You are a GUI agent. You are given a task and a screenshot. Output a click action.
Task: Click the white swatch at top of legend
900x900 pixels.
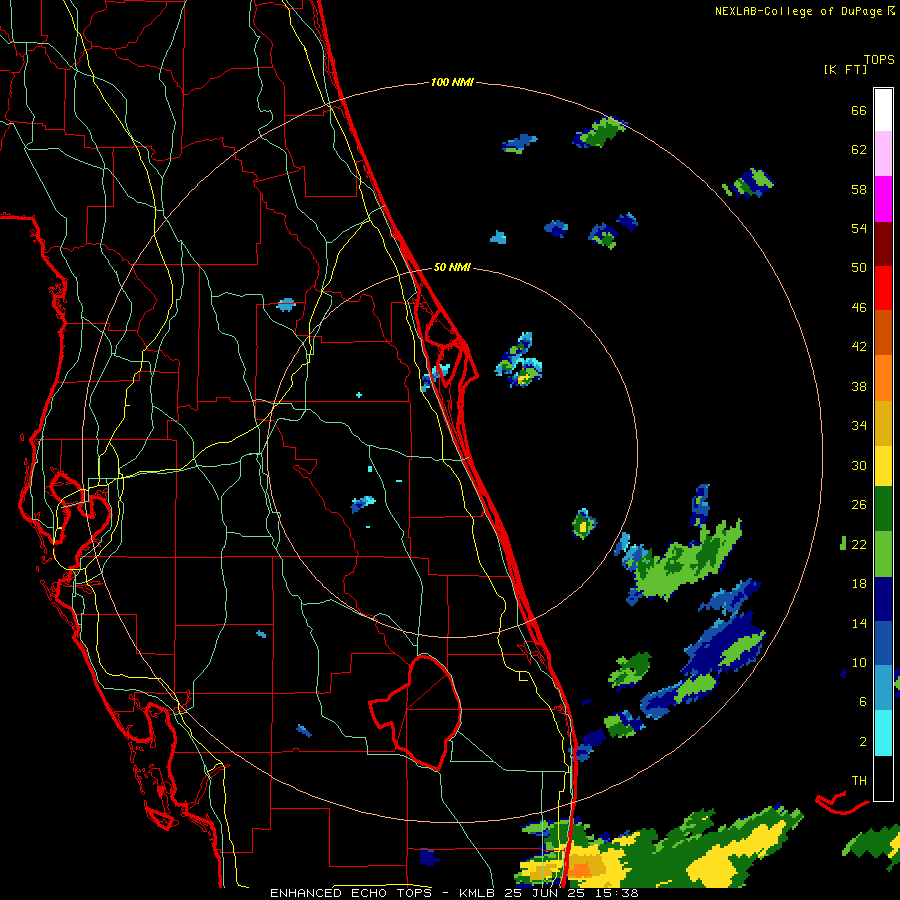(883, 110)
